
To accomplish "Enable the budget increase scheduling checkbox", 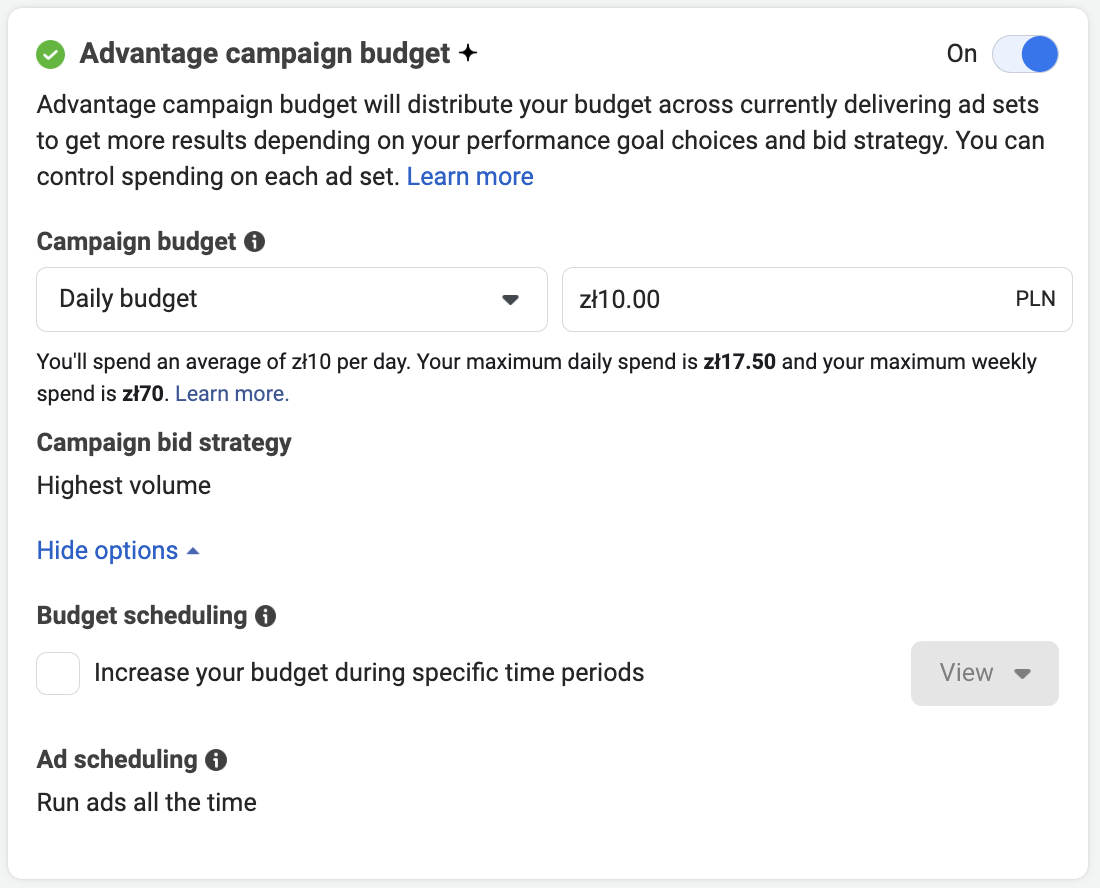I will (58, 673).
